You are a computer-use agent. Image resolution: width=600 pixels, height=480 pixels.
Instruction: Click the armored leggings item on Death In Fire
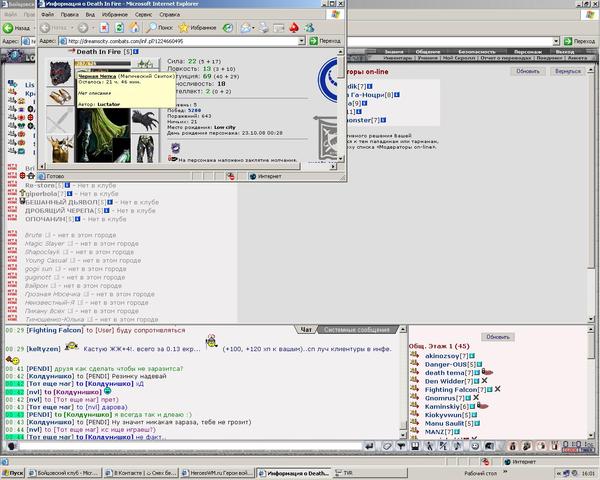pyautogui.click(x=145, y=149)
